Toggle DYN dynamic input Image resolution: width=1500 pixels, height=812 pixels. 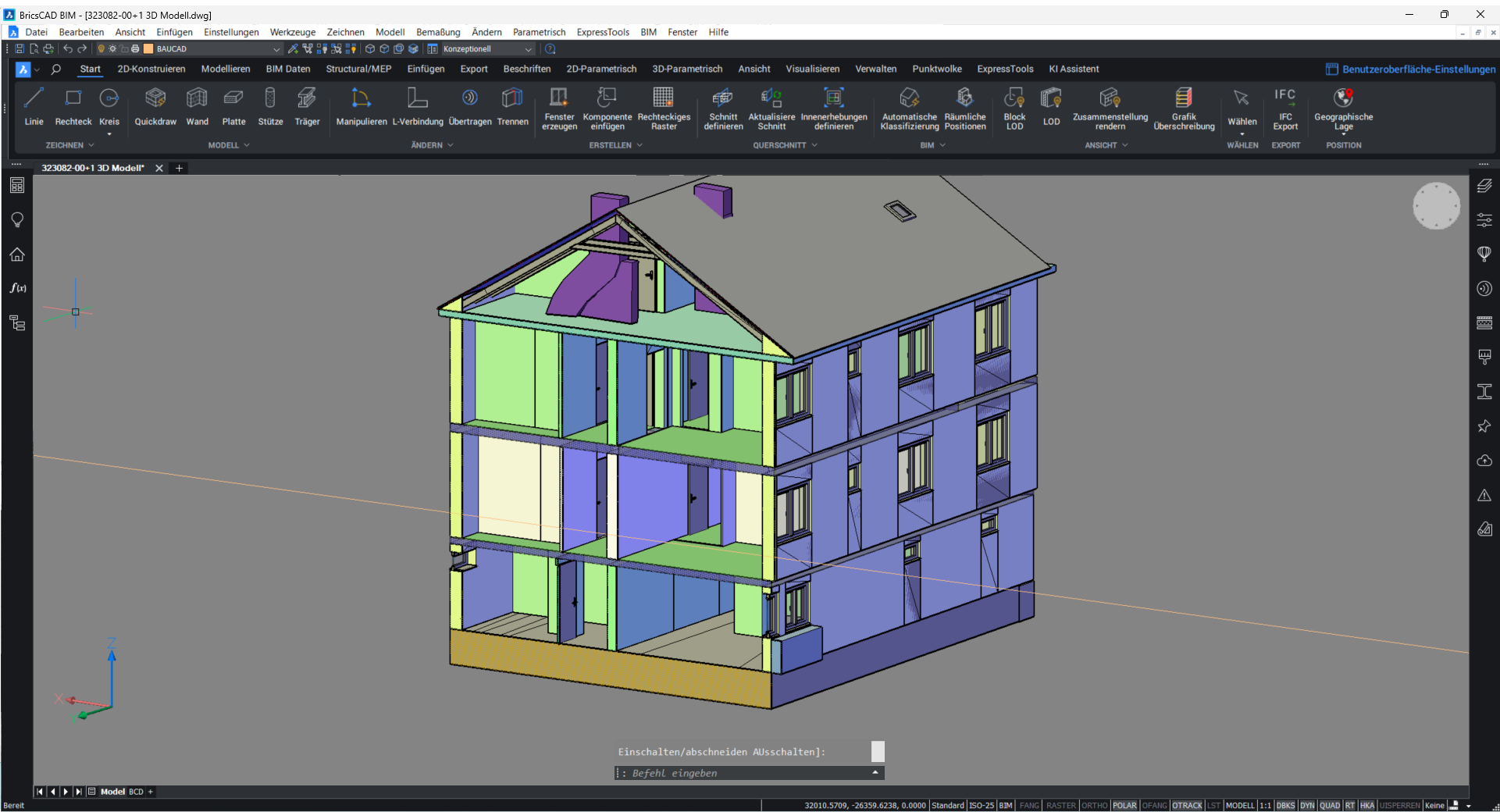coord(1307,805)
